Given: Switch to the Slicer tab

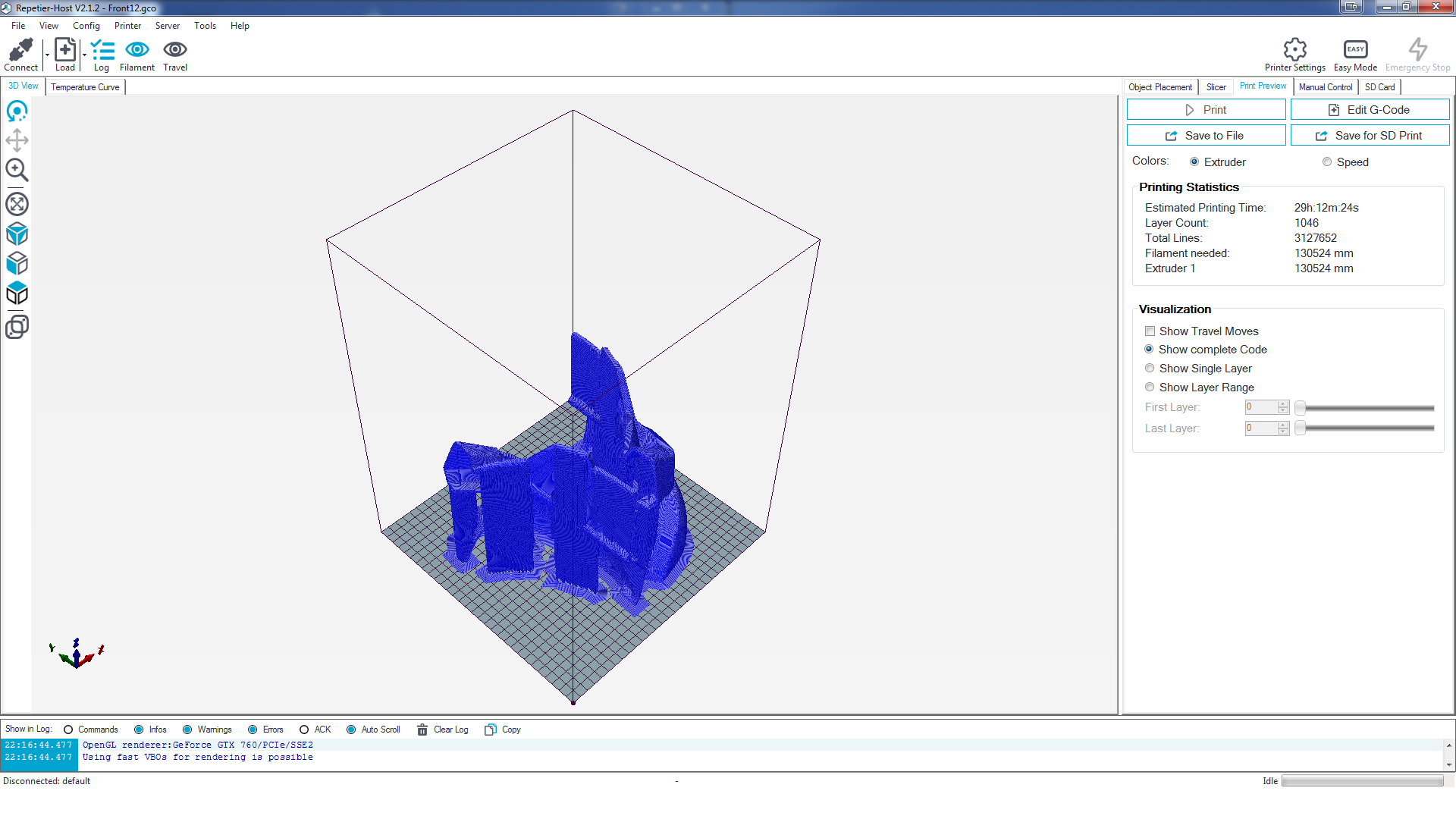Looking at the screenshot, I should pos(1216,87).
